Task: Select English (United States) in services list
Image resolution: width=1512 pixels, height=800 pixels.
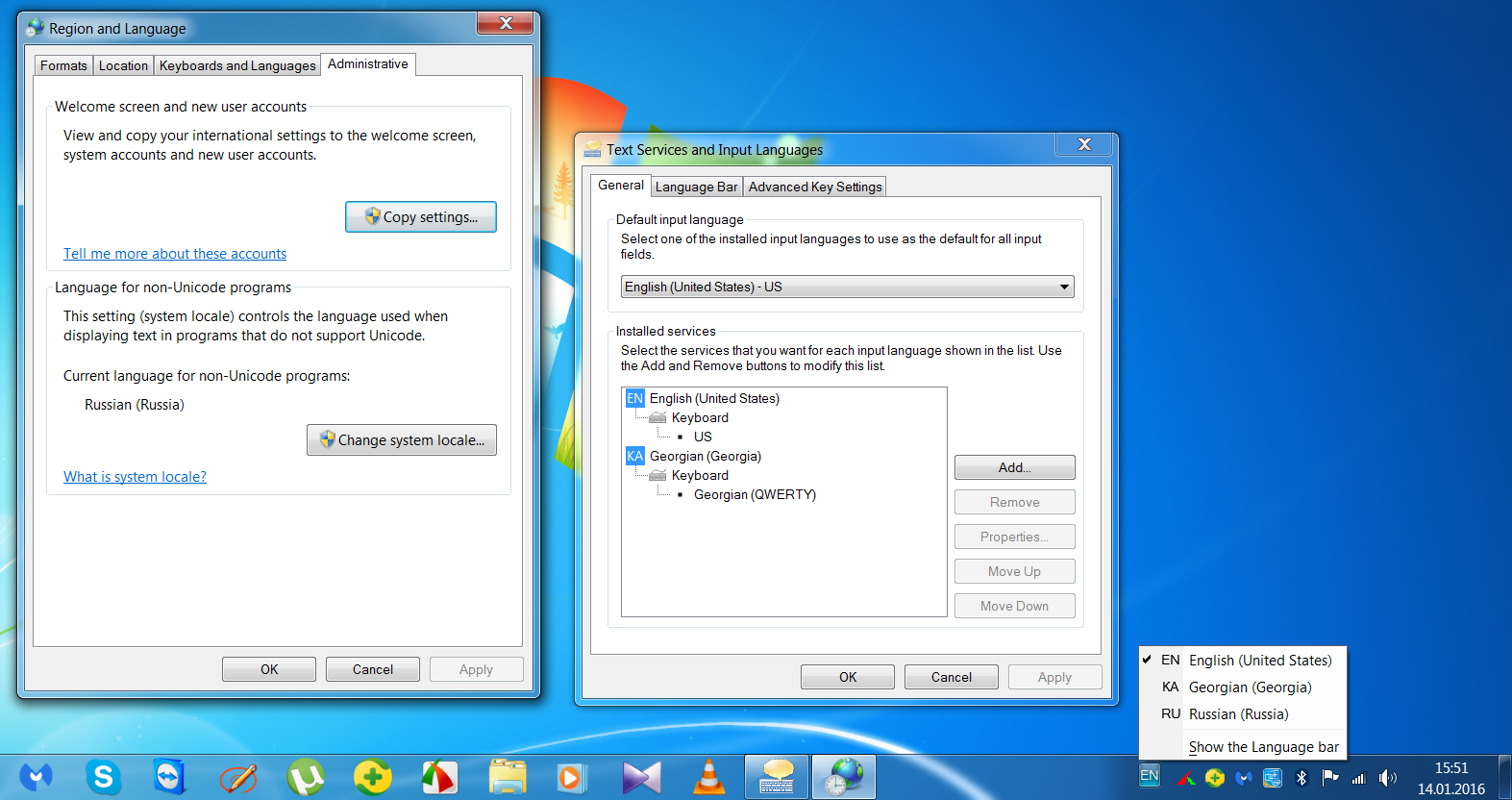Action: click(x=714, y=398)
